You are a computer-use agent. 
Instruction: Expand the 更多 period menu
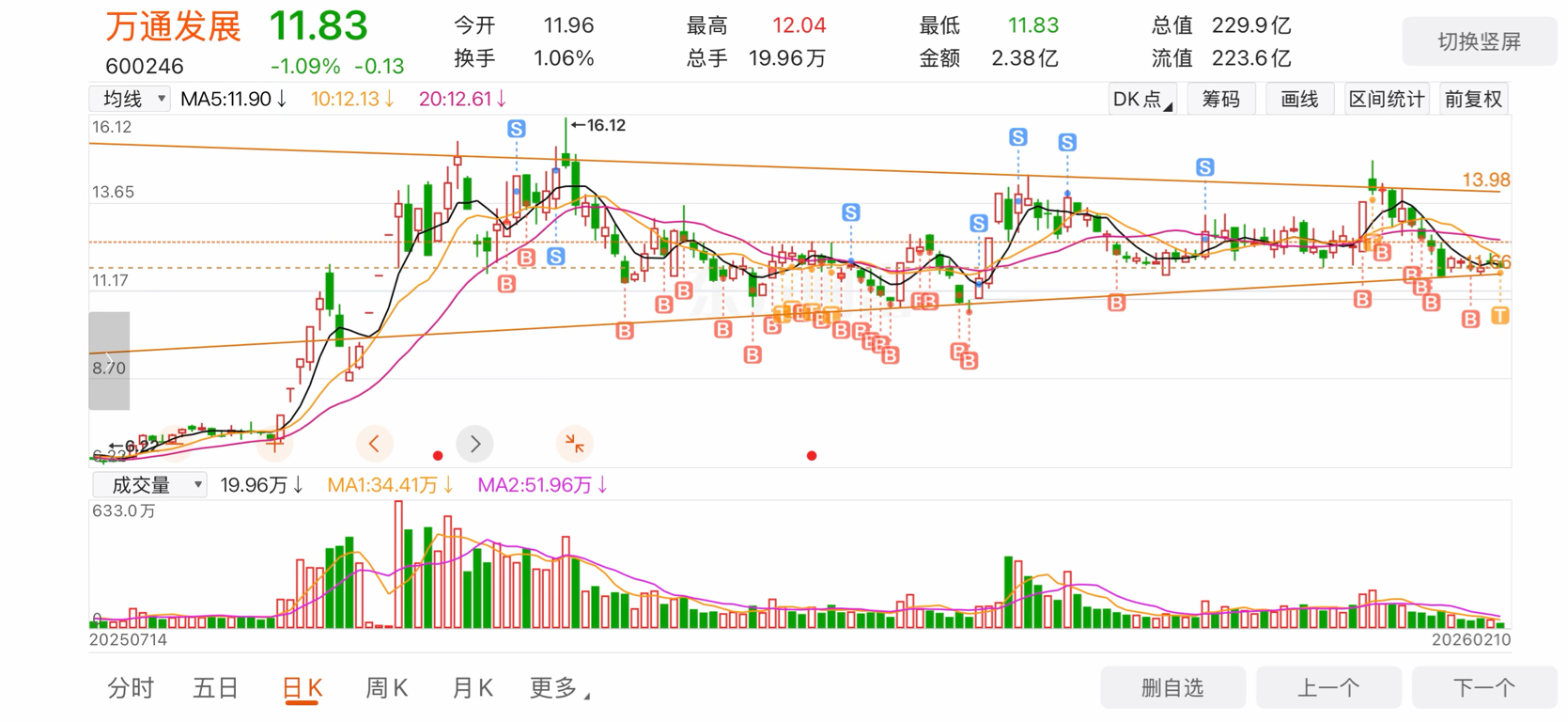(560, 688)
